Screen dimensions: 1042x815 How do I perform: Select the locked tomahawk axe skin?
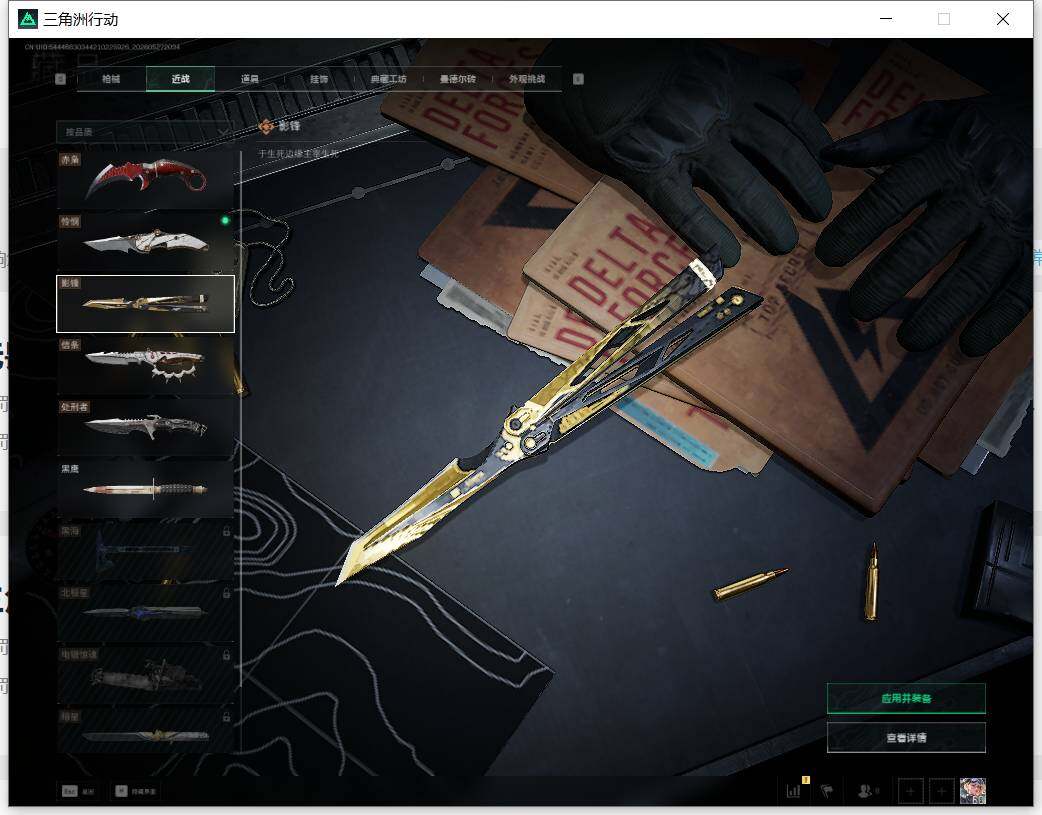(146, 550)
